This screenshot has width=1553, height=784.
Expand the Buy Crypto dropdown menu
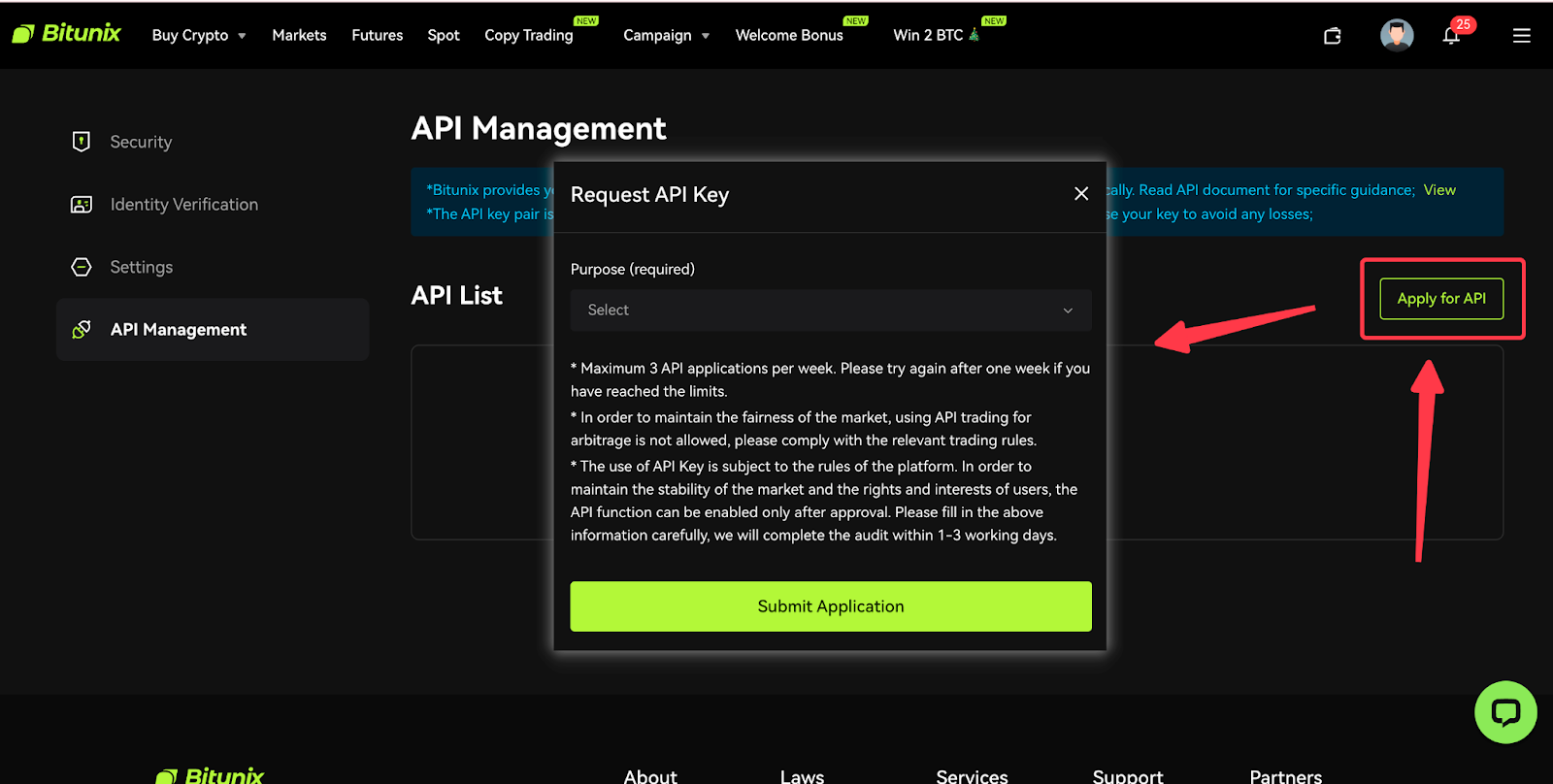199,35
